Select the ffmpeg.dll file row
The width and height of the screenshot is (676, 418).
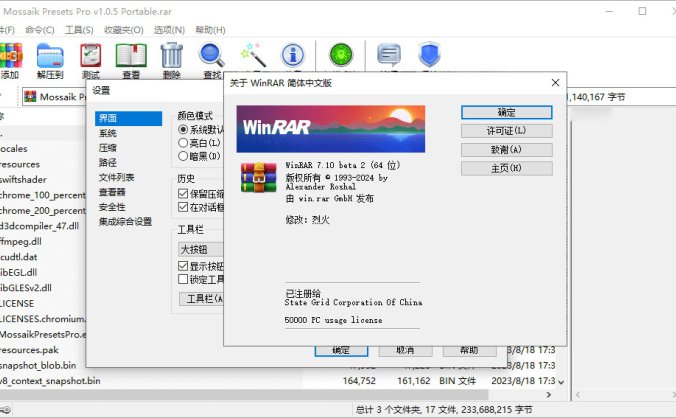pos(21,241)
